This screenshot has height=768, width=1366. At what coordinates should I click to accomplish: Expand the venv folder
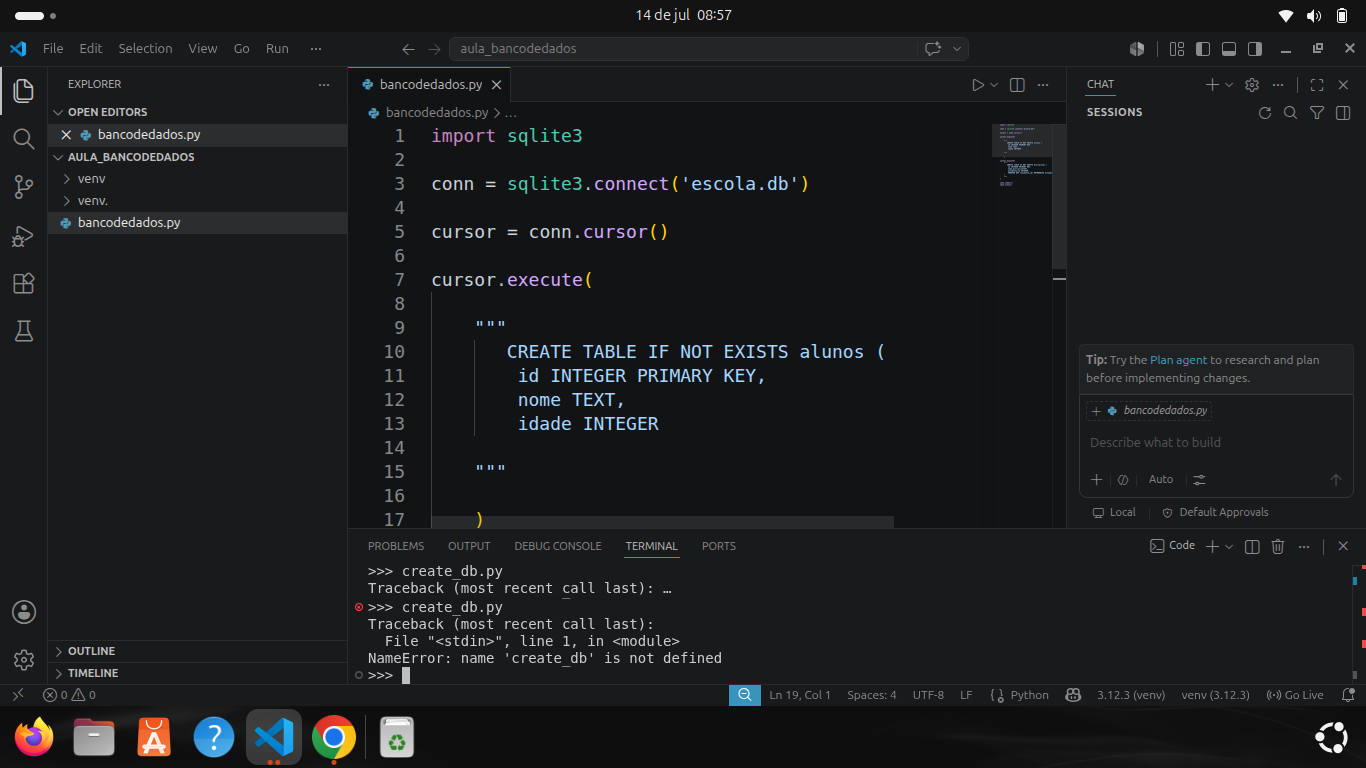[91, 179]
